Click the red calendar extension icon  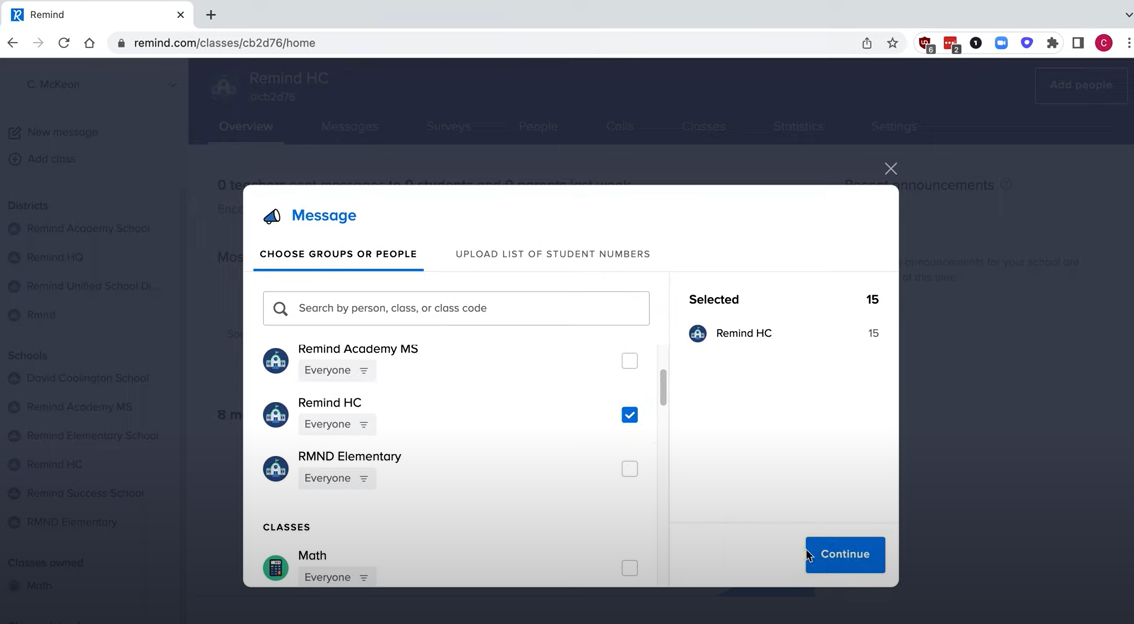pos(951,44)
